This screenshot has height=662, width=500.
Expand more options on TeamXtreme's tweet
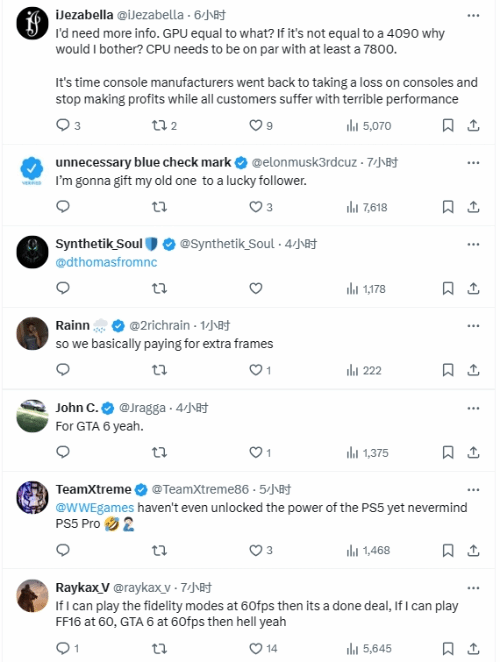(x=473, y=490)
